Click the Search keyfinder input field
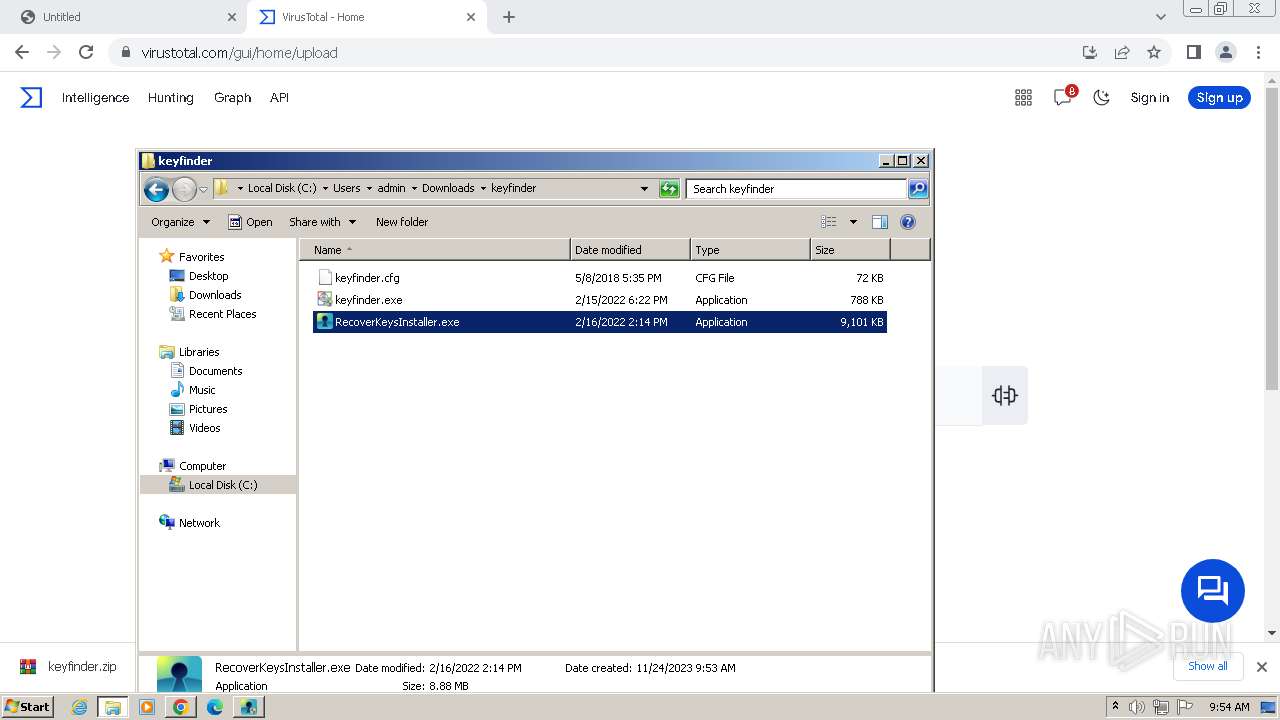Screen dimensions: 1280x720 pyautogui.click(x=796, y=189)
